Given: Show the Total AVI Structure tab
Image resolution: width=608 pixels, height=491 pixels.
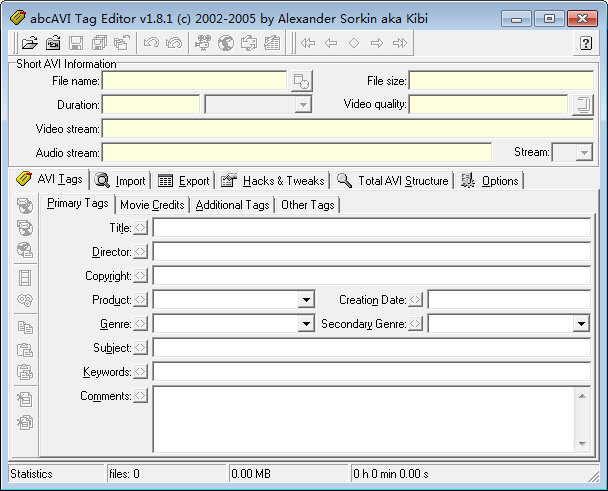Looking at the screenshot, I should [x=392, y=181].
